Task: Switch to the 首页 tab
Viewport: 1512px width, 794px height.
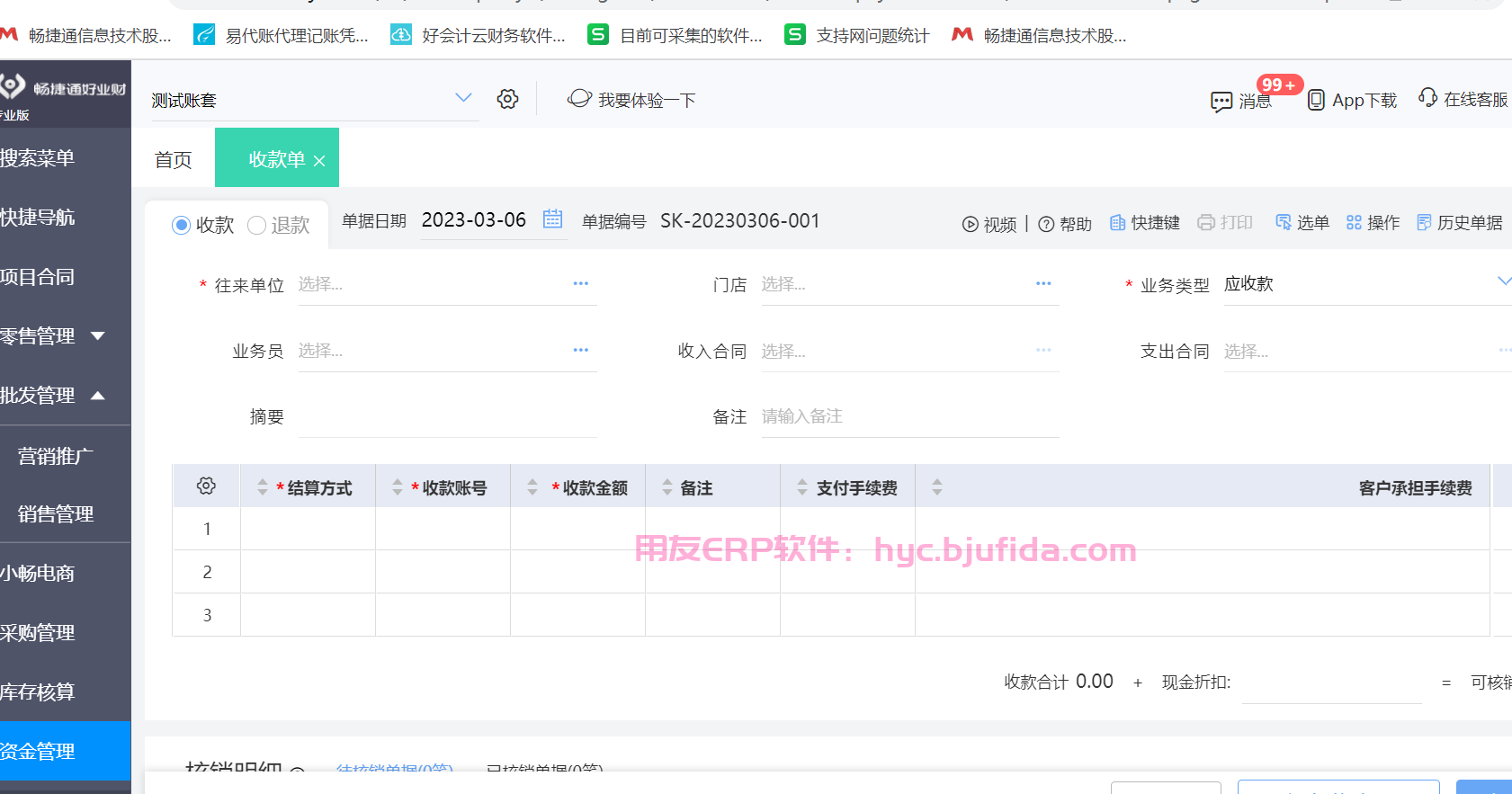Action: 173,159
